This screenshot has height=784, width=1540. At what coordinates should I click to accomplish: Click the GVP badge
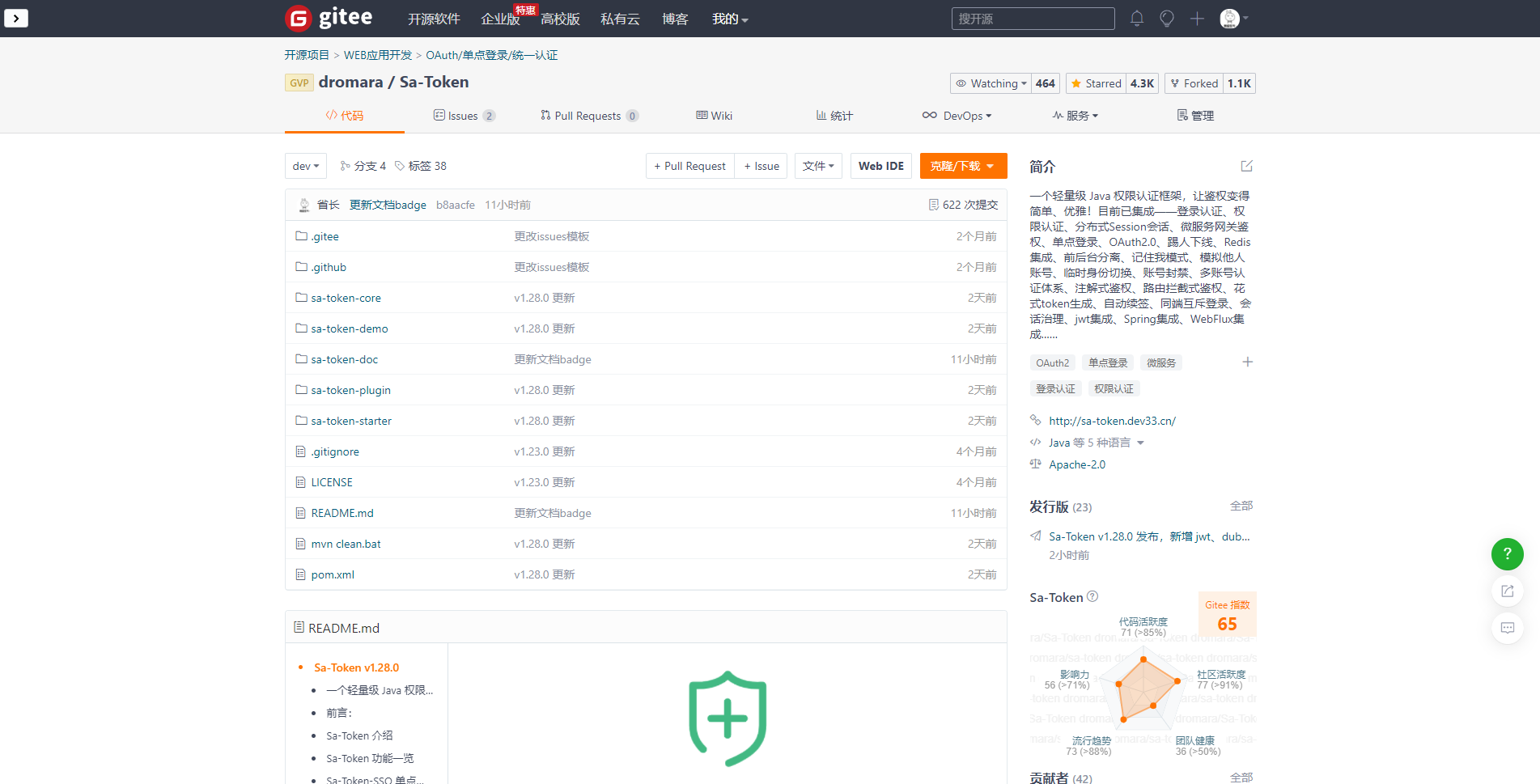pos(299,83)
